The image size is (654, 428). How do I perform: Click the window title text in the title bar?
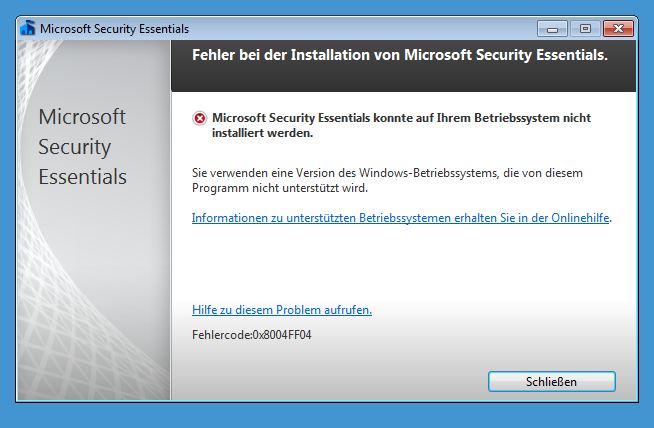point(114,29)
